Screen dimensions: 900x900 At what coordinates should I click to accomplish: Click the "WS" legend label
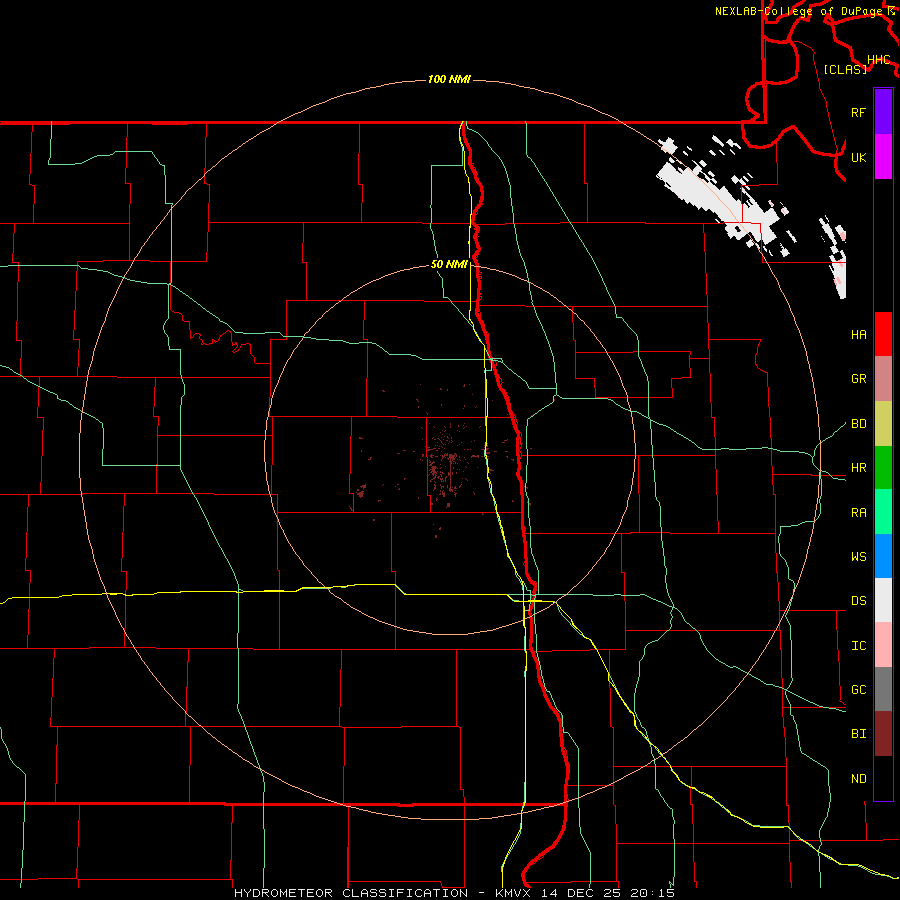point(858,557)
